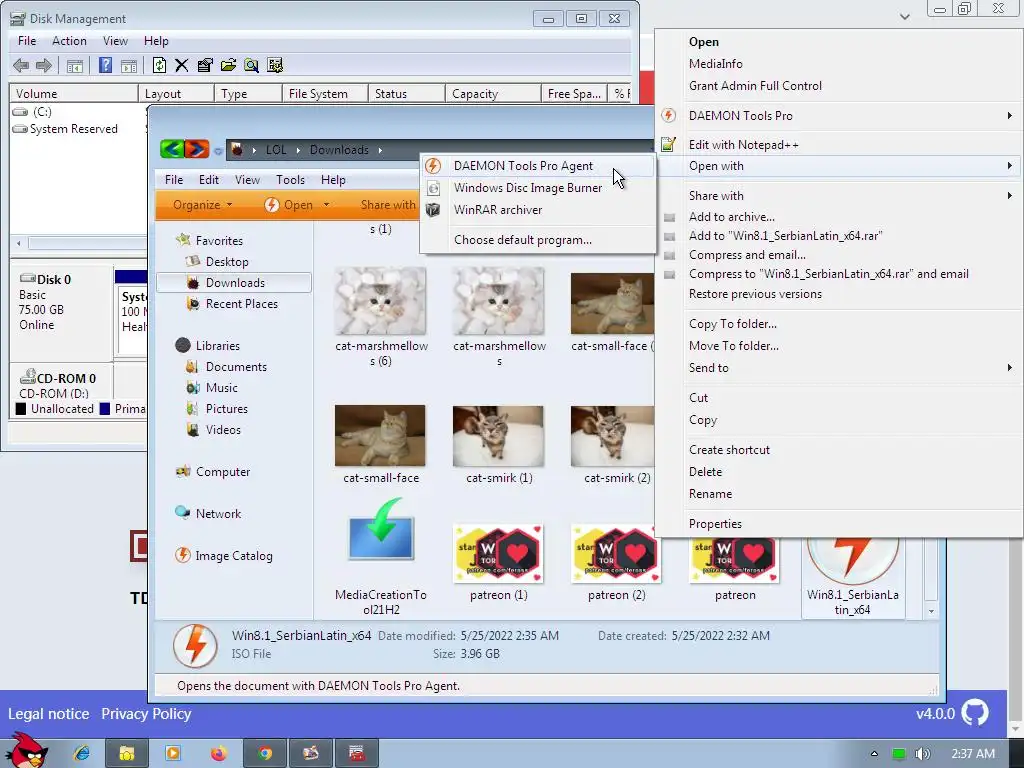
Task: Open Chrome from the taskbar
Action: click(264, 754)
